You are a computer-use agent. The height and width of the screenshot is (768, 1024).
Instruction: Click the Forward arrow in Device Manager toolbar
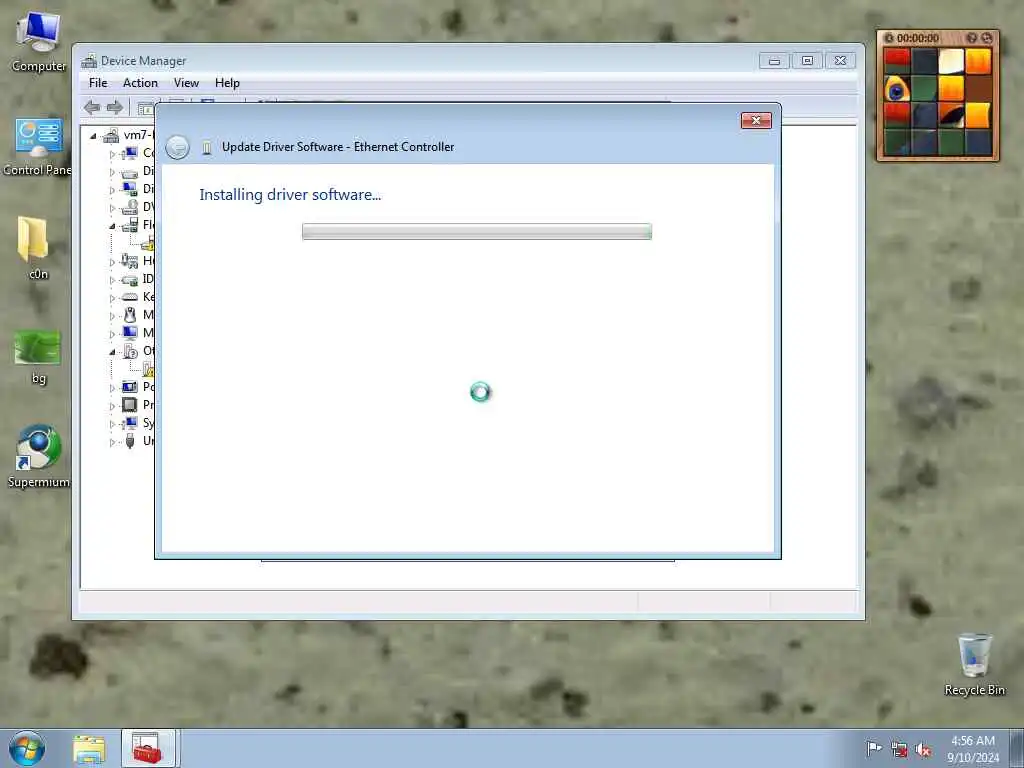pos(115,108)
